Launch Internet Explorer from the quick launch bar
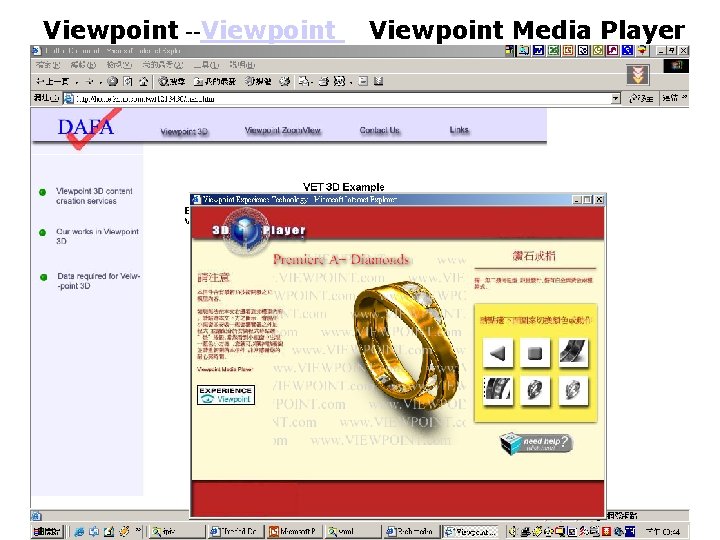 (79, 531)
